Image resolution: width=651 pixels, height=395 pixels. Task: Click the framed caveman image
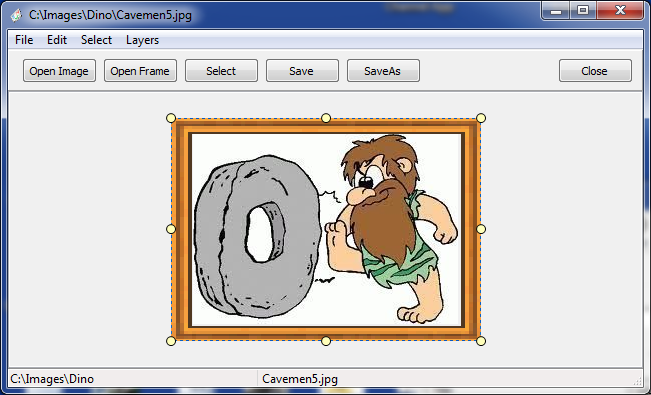(326, 230)
